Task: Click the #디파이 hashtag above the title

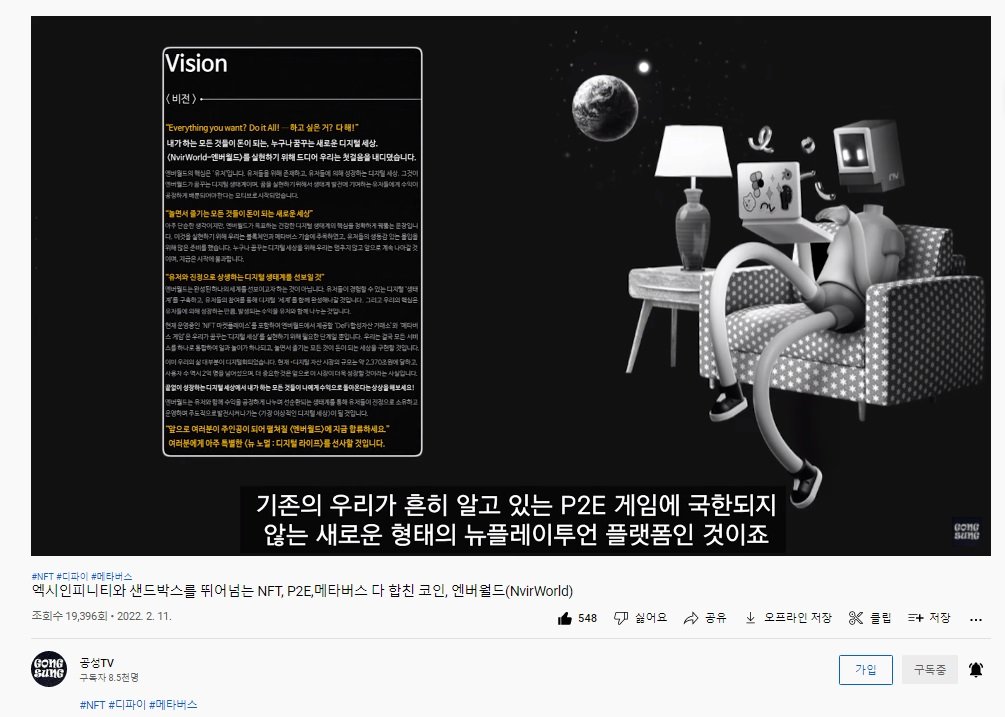Action: click(x=72, y=576)
